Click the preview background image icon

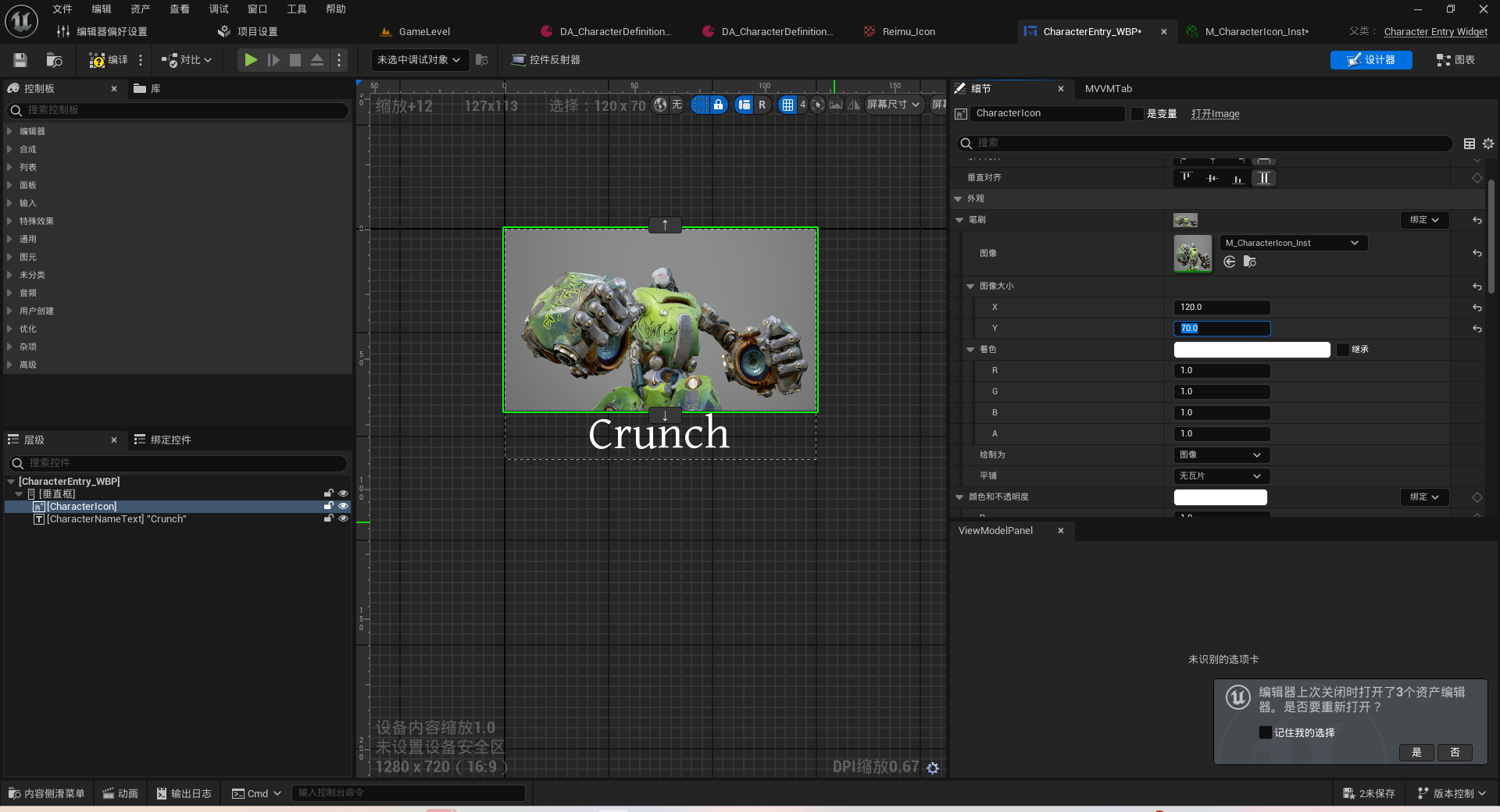coord(836,105)
